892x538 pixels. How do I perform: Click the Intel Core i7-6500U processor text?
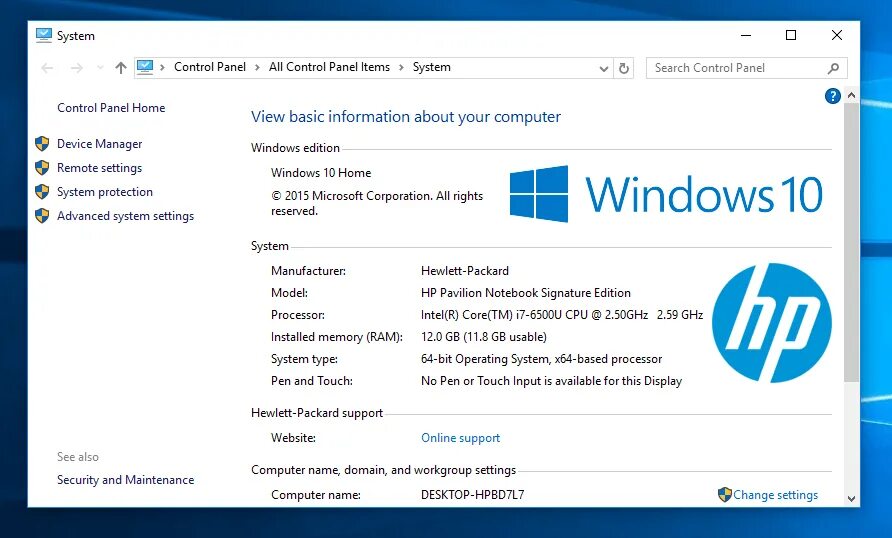tap(562, 315)
